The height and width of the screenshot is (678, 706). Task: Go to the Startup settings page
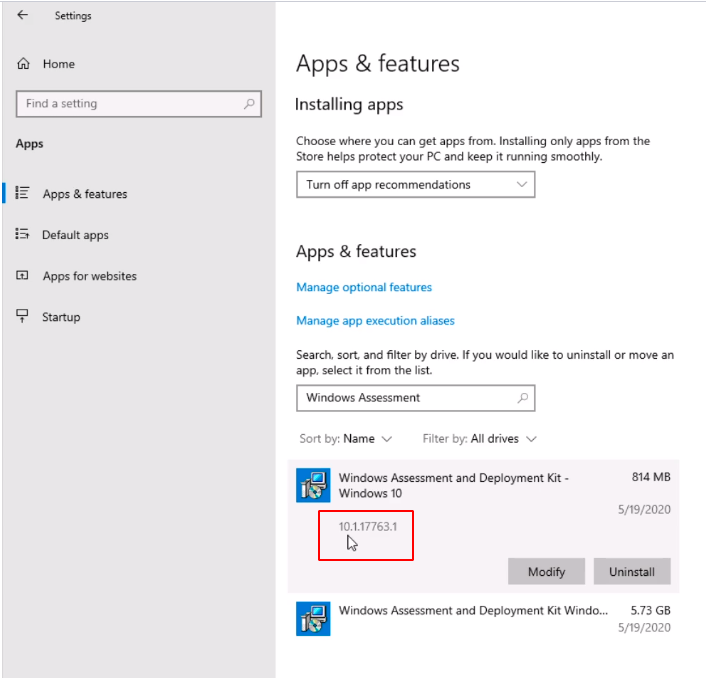[x=60, y=317]
